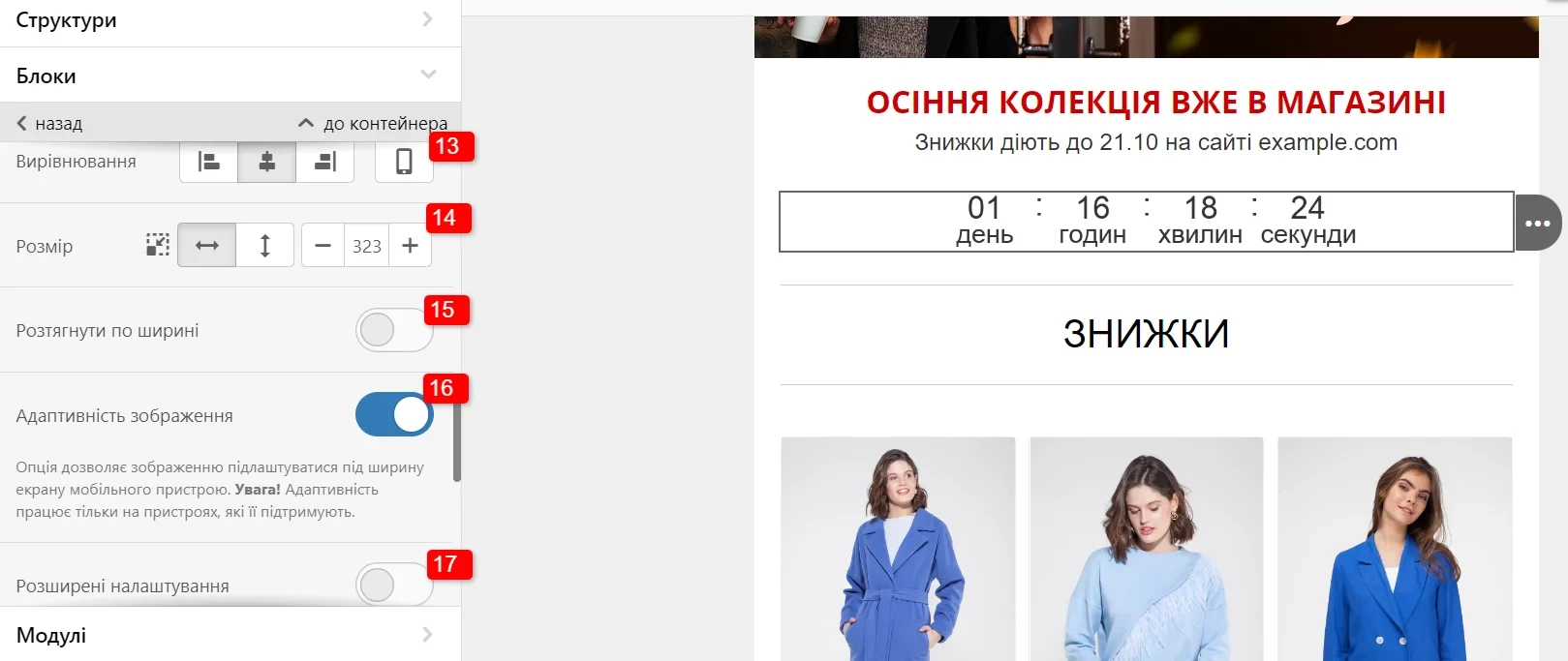Click original image size icon near Розмір
The image size is (1568, 661).
pos(158,245)
